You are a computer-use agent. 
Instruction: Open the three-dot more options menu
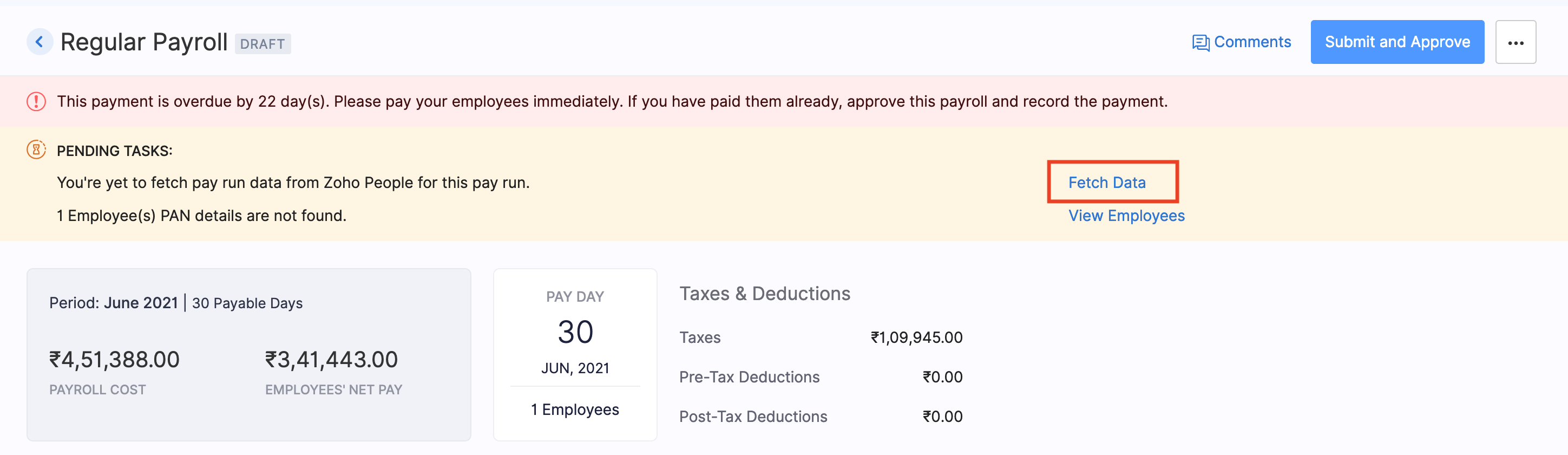(1515, 43)
